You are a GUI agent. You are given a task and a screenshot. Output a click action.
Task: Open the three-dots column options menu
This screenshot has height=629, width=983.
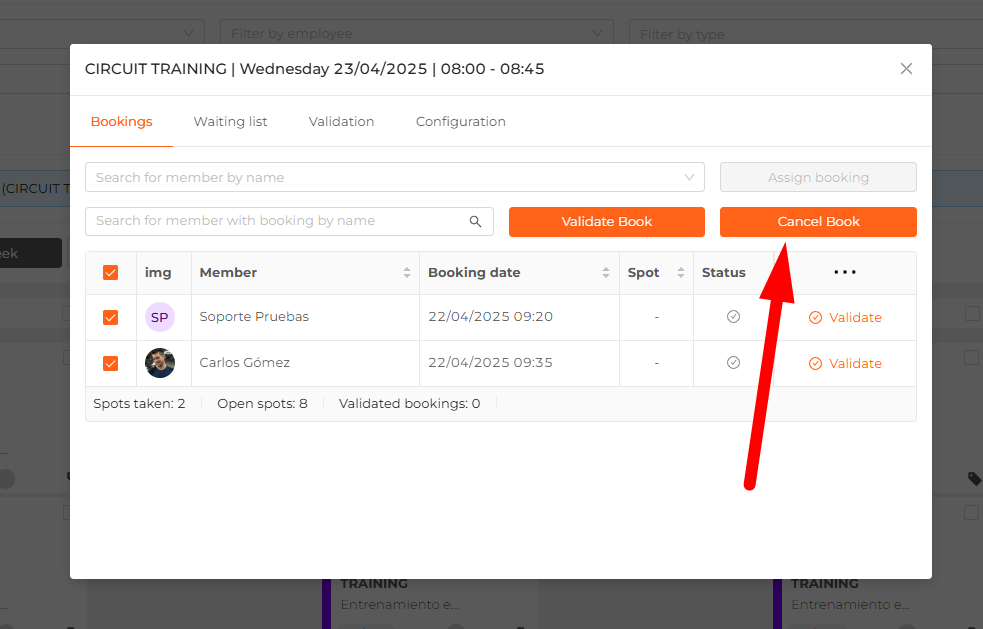(x=844, y=272)
